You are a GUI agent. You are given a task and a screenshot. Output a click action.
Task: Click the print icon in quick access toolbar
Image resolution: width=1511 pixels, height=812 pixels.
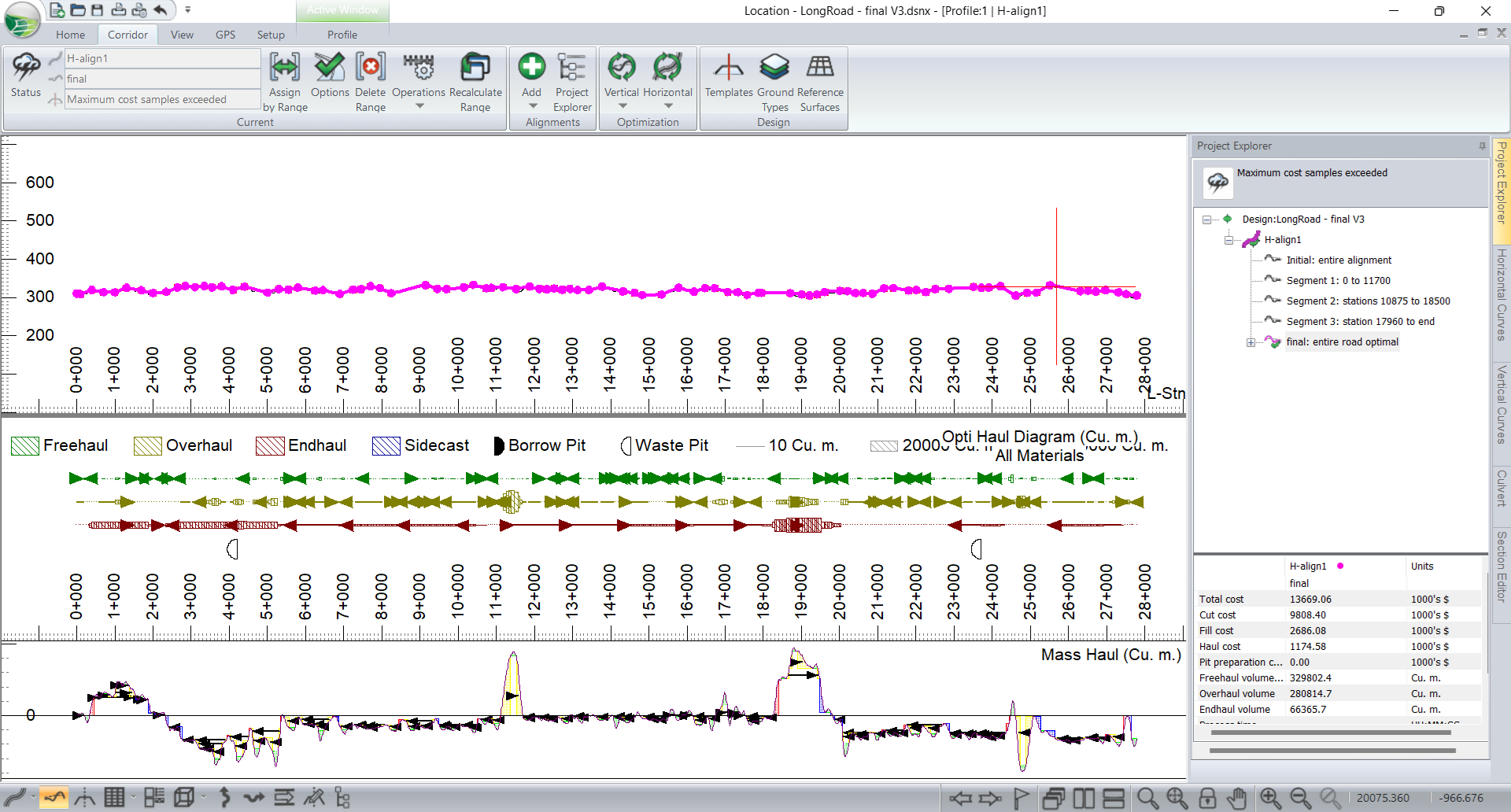tap(118, 10)
